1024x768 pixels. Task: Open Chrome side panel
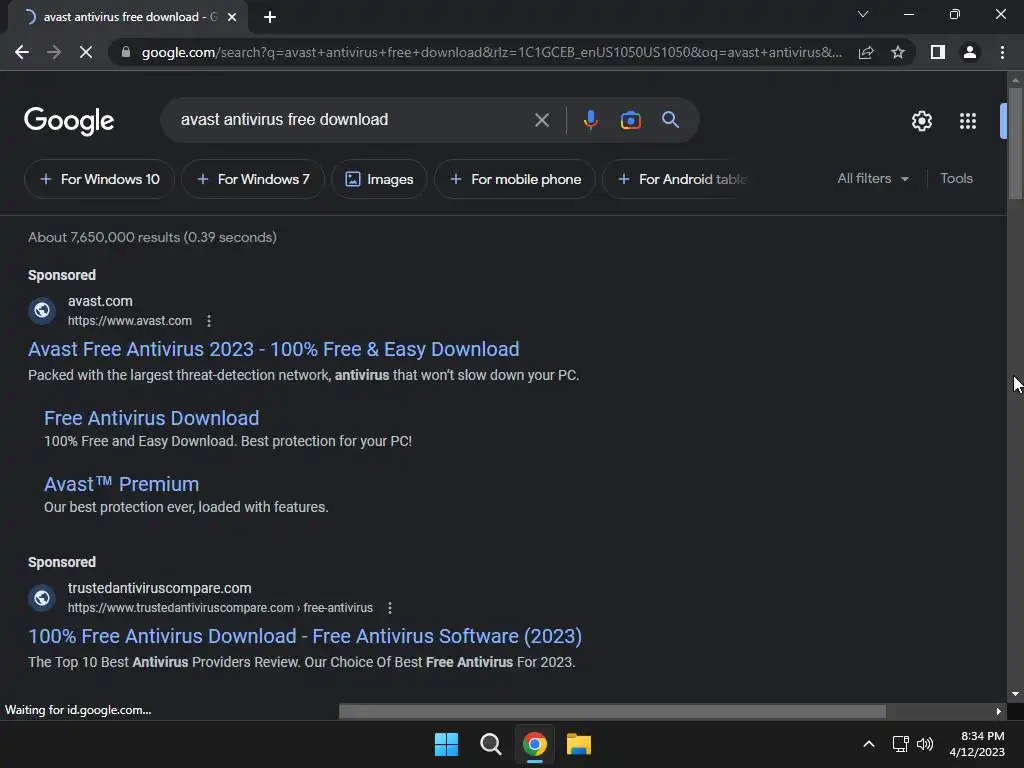pos(938,52)
